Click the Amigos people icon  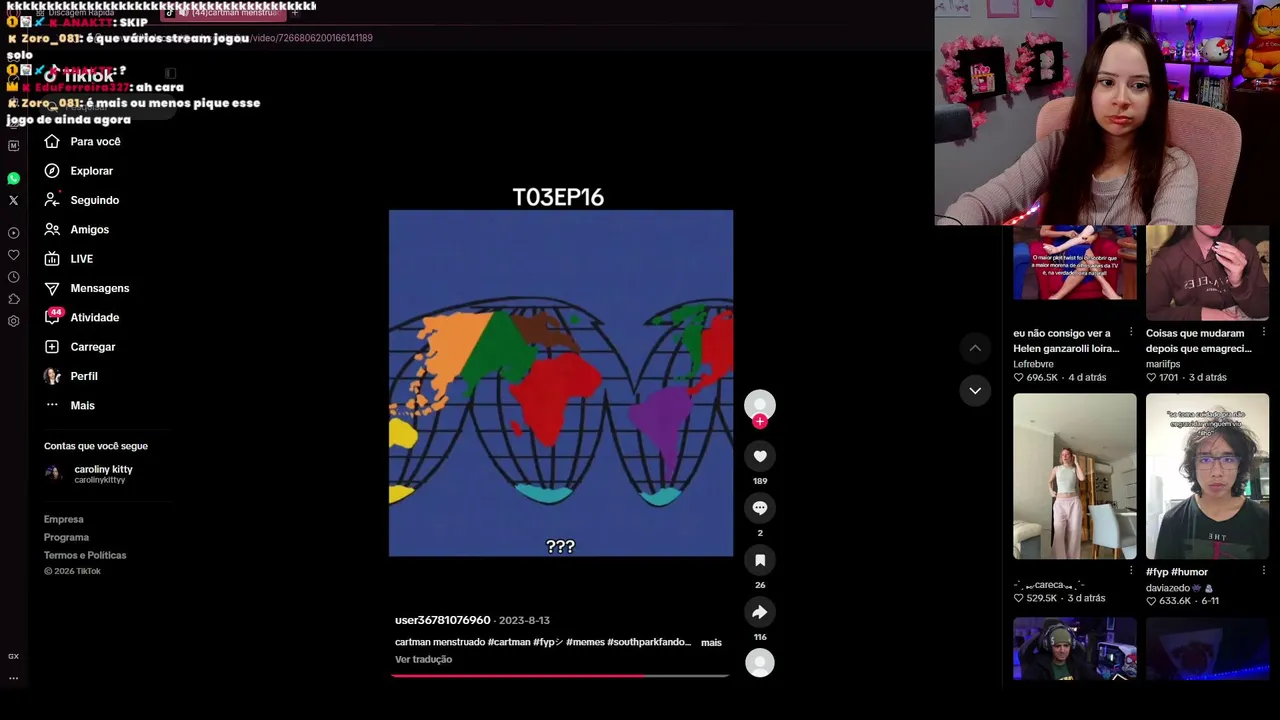click(52, 229)
